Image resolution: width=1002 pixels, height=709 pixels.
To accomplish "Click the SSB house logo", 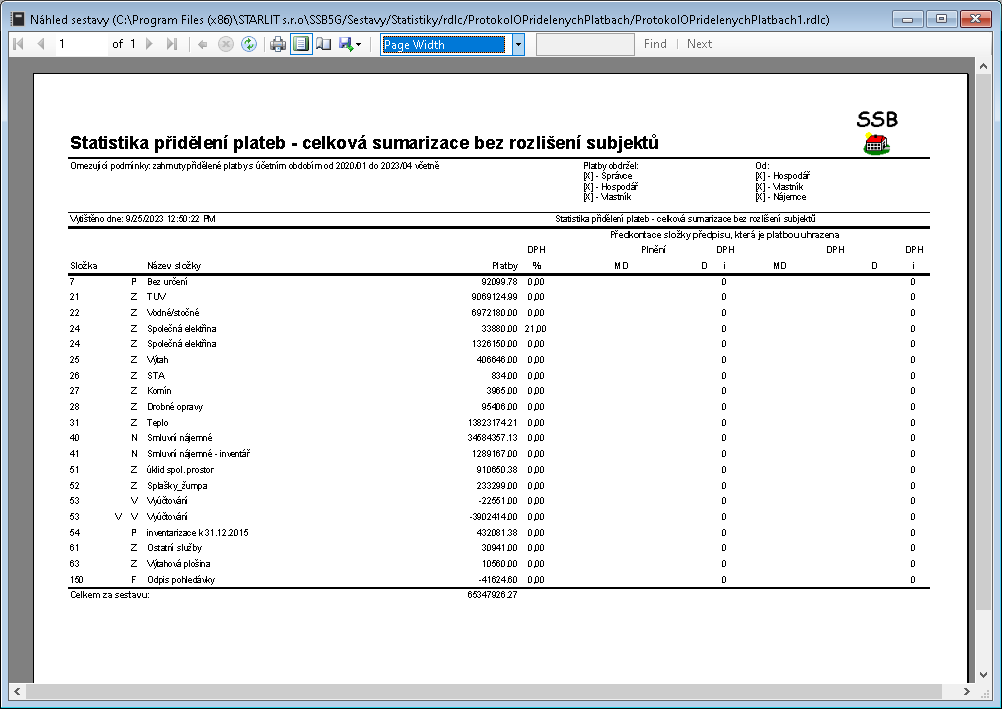I will click(876, 144).
